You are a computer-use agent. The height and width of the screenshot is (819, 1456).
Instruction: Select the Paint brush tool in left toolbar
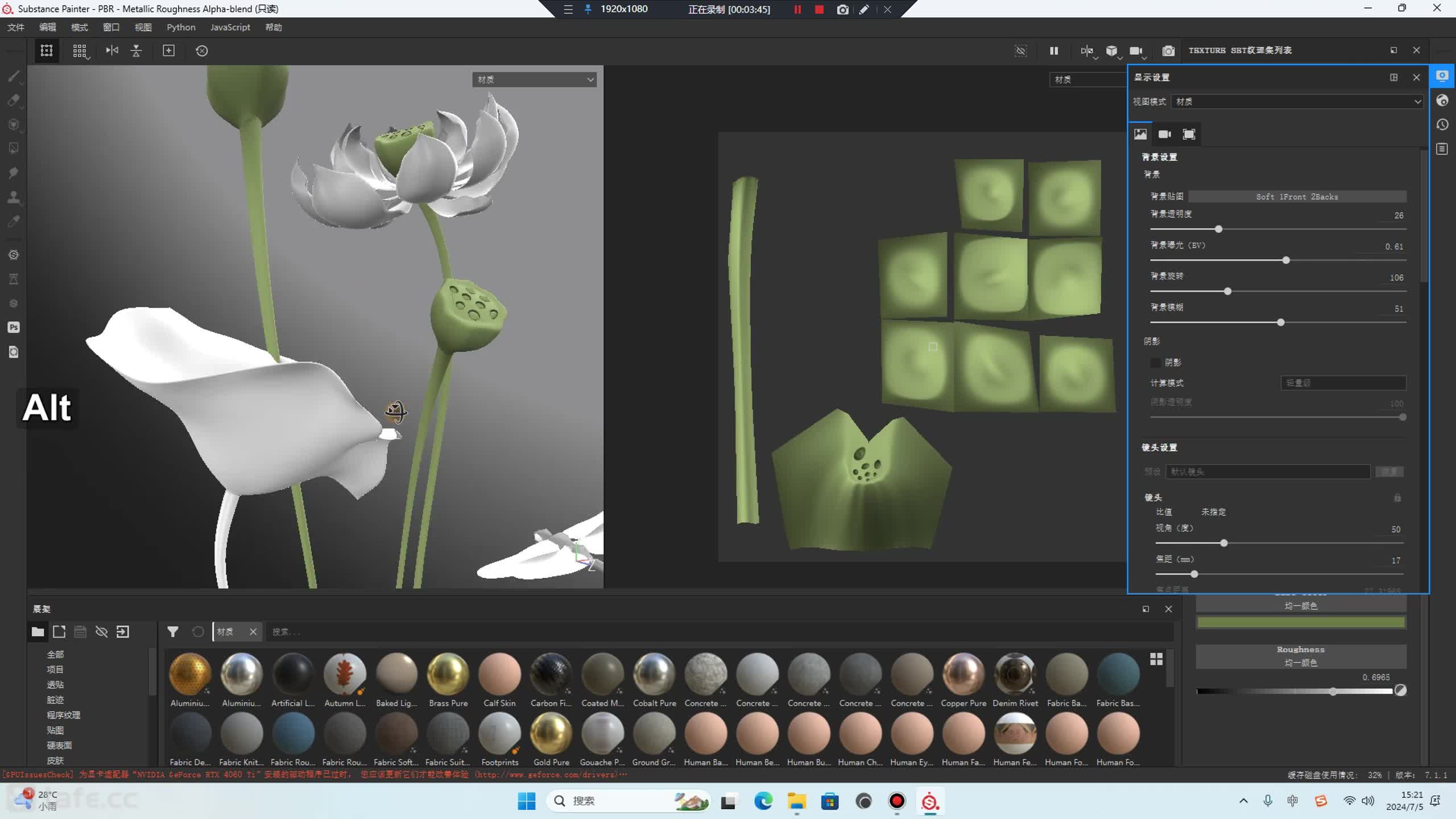pyautogui.click(x=14, y=76)
